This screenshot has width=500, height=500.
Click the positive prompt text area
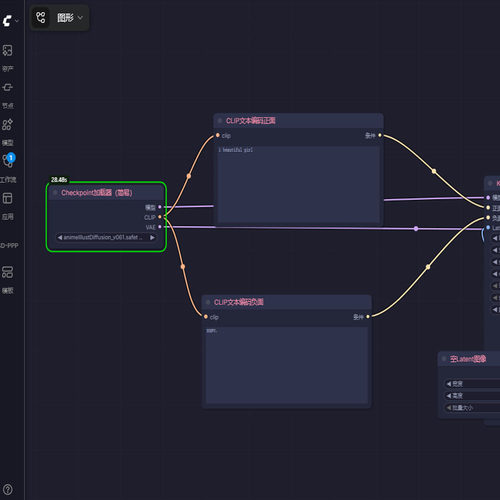coord(298,184)
